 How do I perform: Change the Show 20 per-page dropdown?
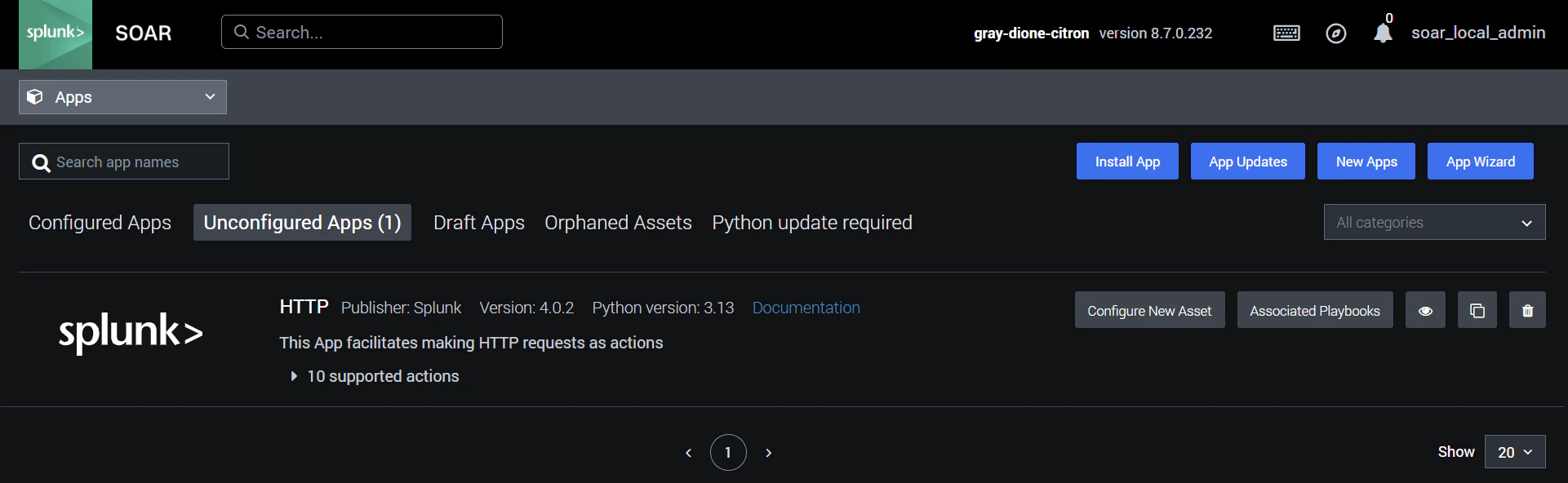(1515, 452)
